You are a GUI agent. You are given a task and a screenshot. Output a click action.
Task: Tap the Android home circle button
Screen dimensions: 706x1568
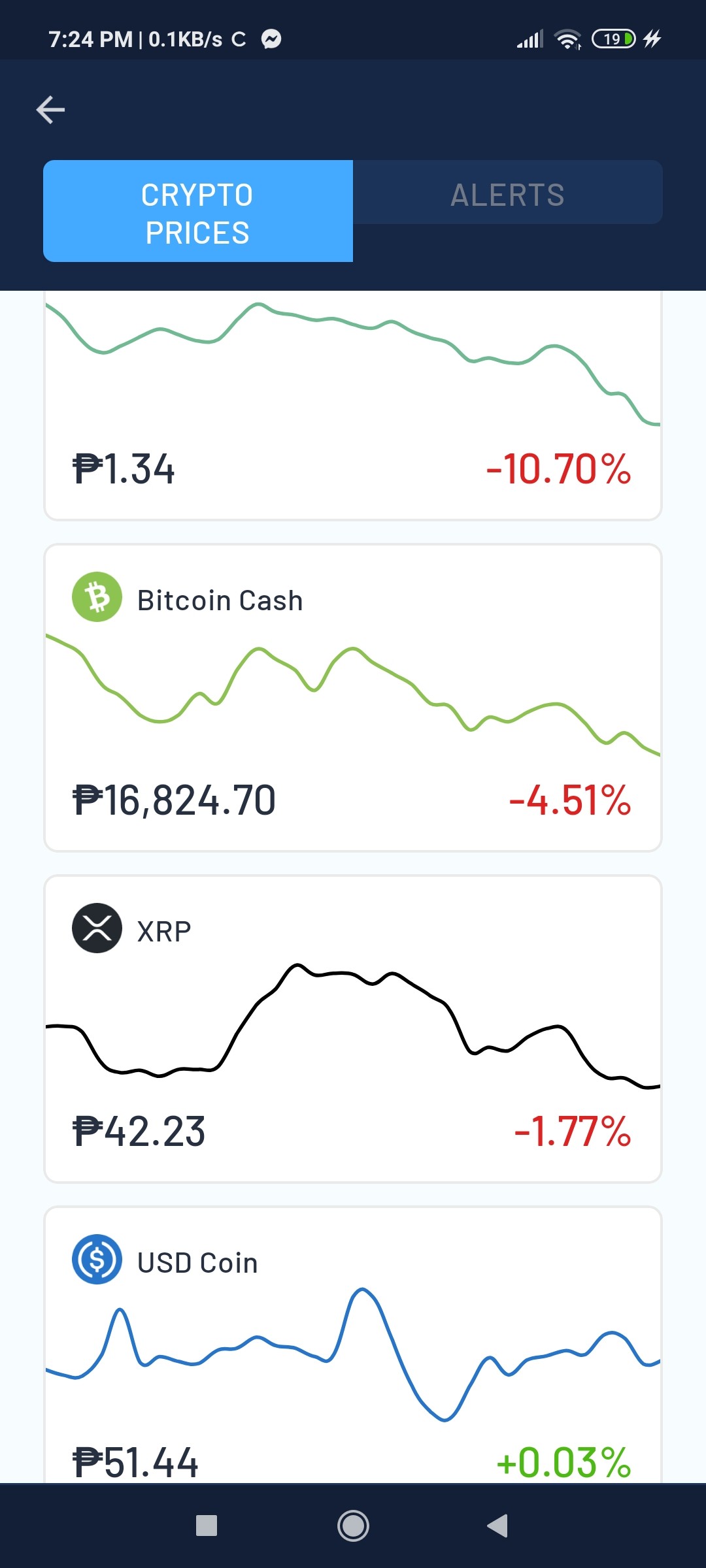coord(353,1526)
